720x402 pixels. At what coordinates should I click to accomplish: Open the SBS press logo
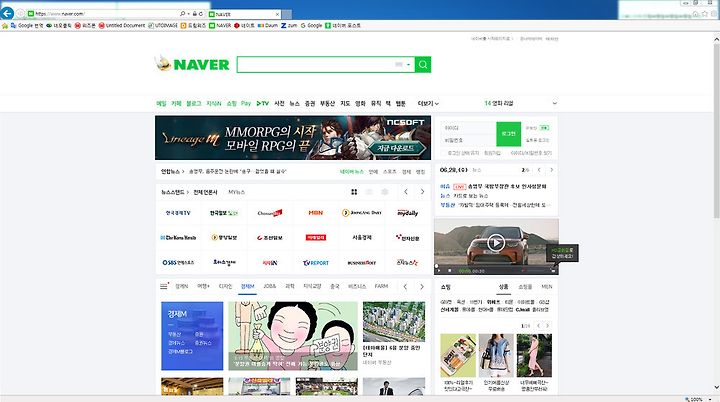pyautogui.click(x=178, y=263)
